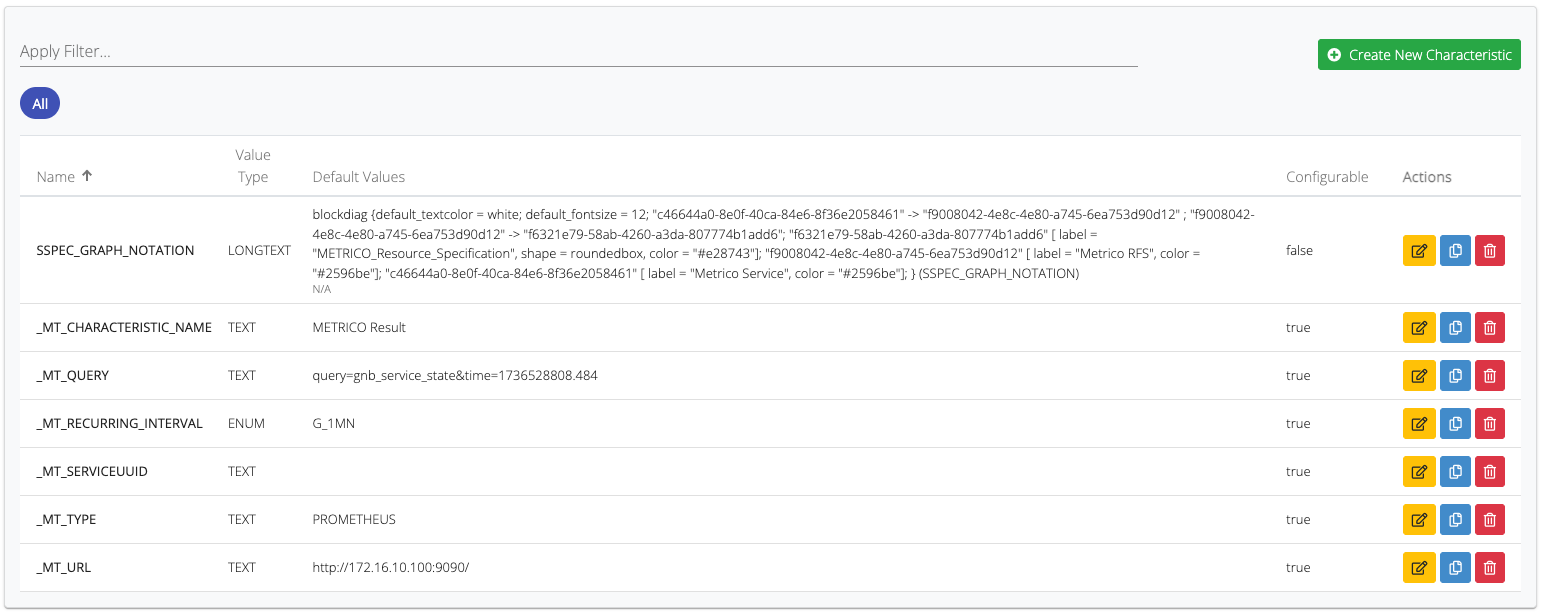Click the Configurable column header
Viewport: 1543px width, 615px height.
tap(1326, 177)
